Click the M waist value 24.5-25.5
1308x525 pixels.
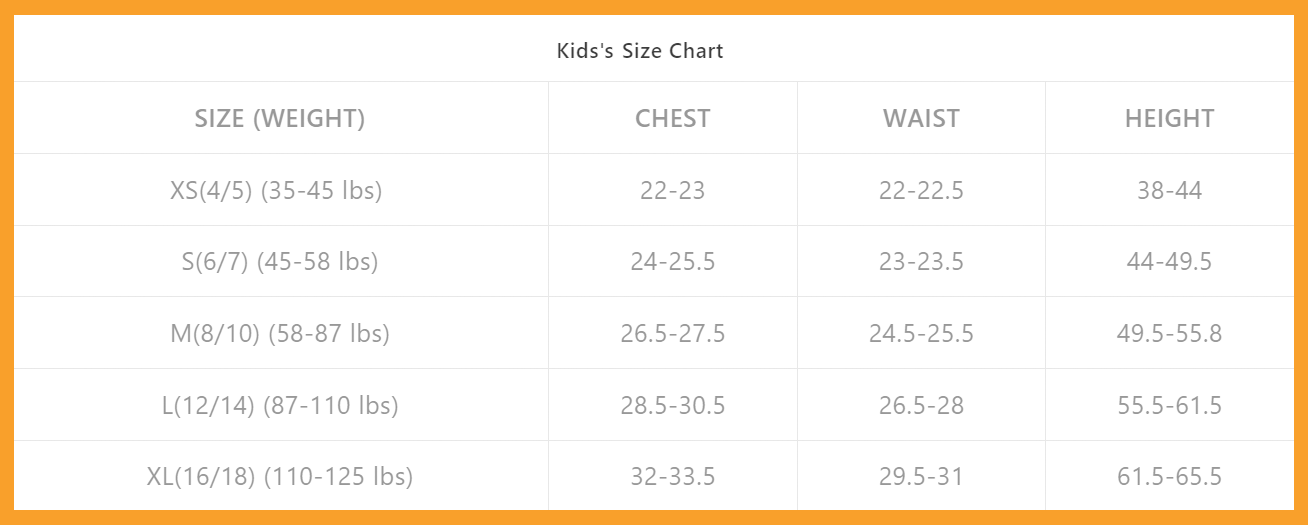(921, 333)
